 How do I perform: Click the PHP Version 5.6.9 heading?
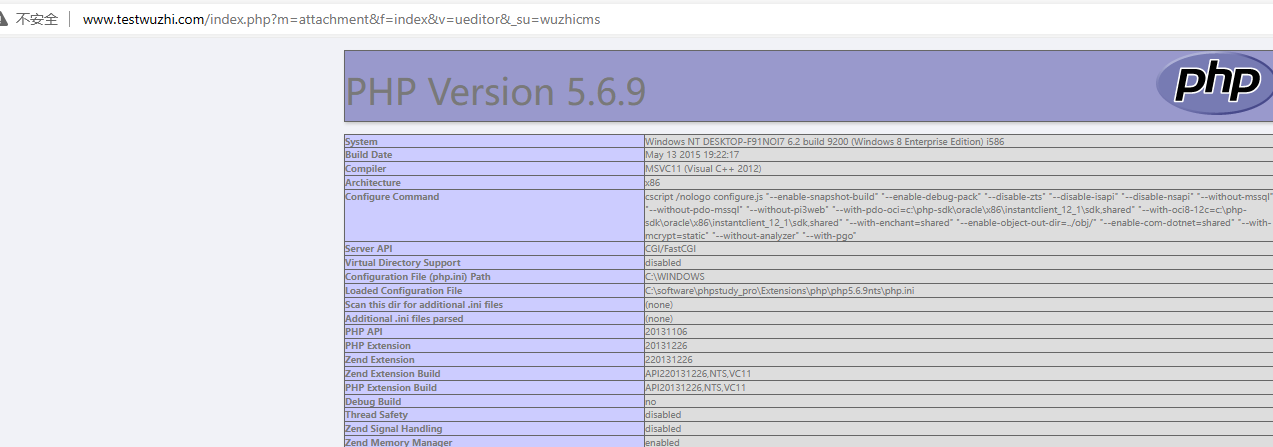point(496,92)
